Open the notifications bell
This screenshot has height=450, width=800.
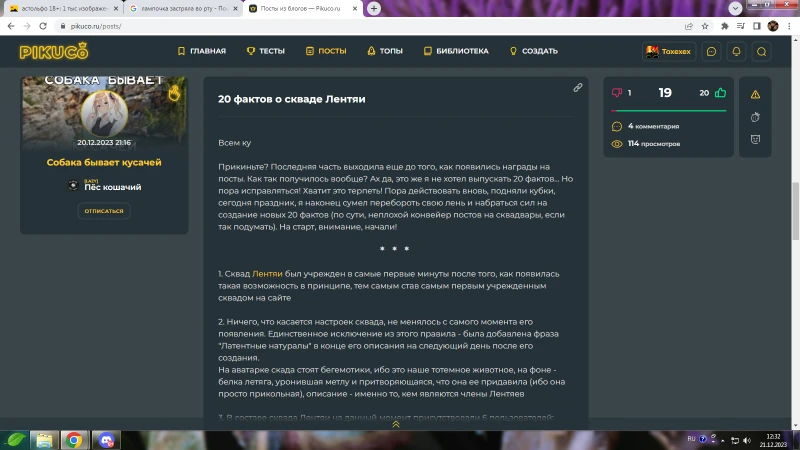click(736, 52)
